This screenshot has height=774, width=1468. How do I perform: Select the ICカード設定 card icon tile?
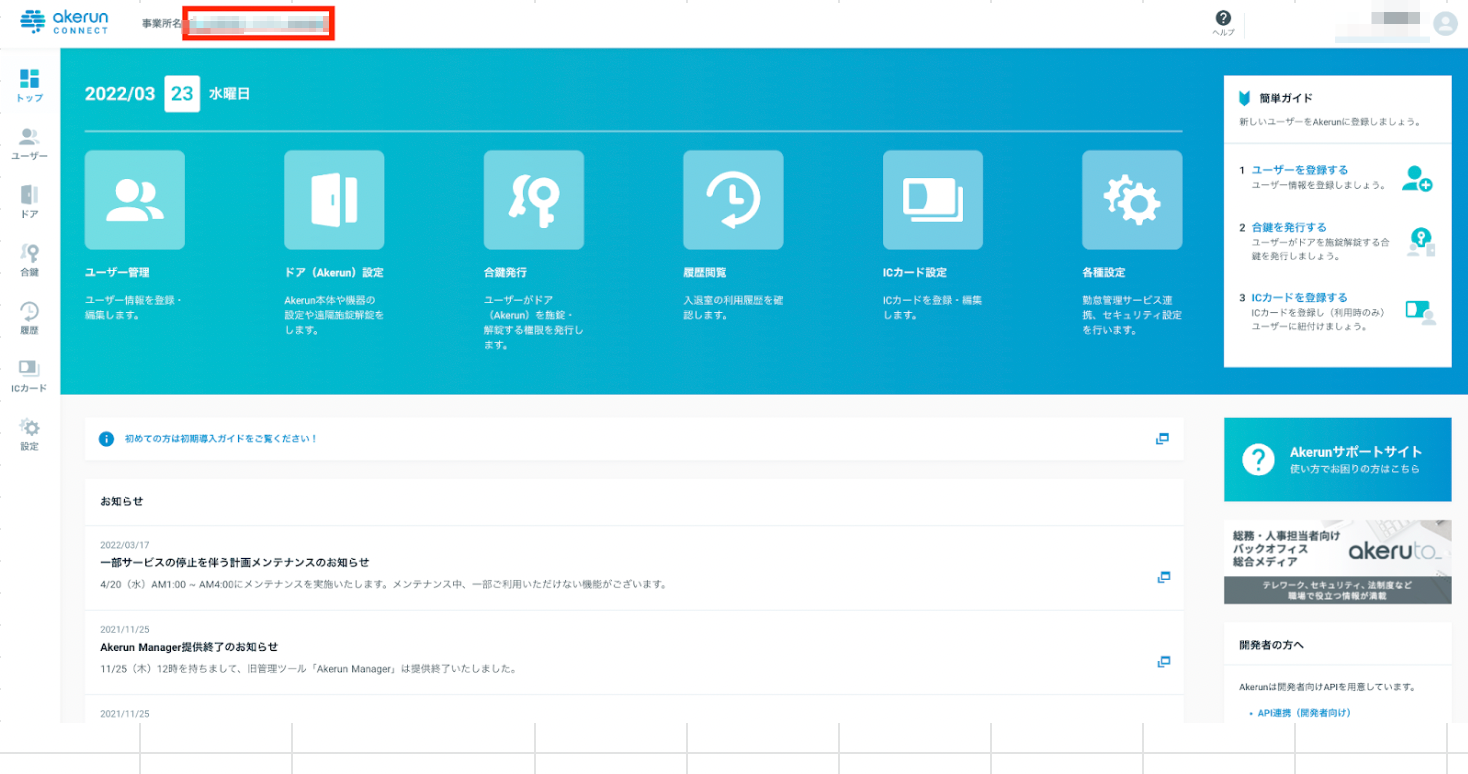[x=932, y=200]
